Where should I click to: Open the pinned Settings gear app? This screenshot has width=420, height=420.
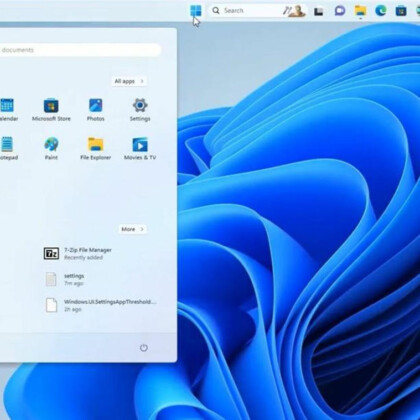point(140,110)
